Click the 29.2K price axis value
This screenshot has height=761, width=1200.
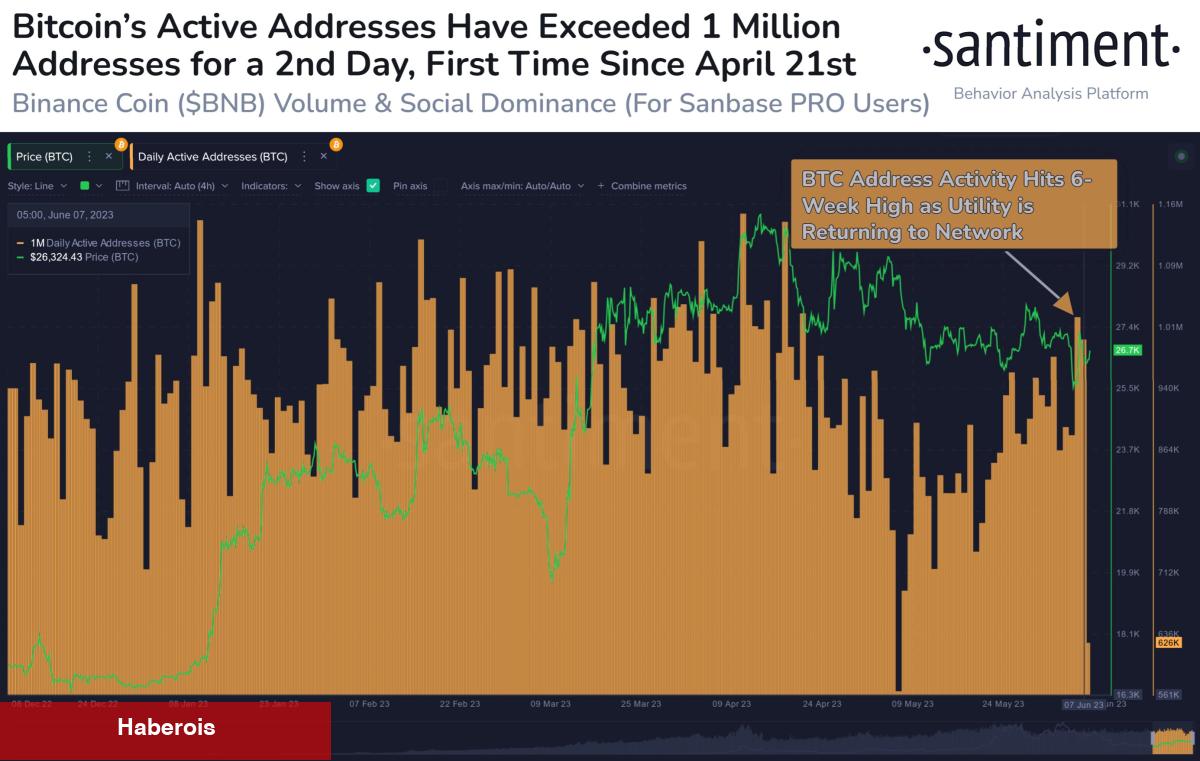coord(1128,266)
